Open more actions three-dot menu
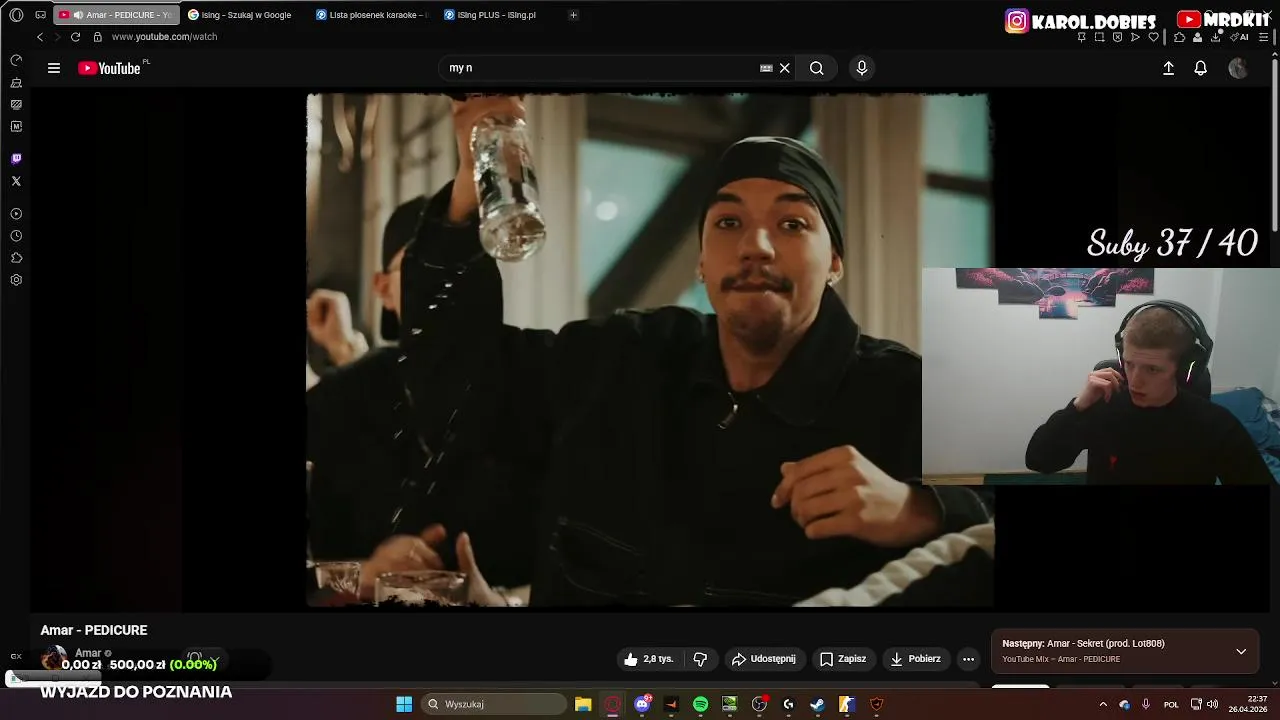Viewport: 1280px width, 720px height. [968, 659]
